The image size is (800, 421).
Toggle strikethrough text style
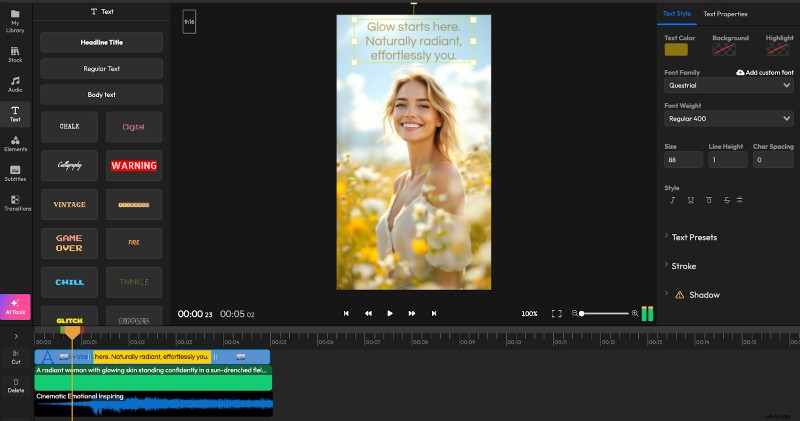click(726, 200)
